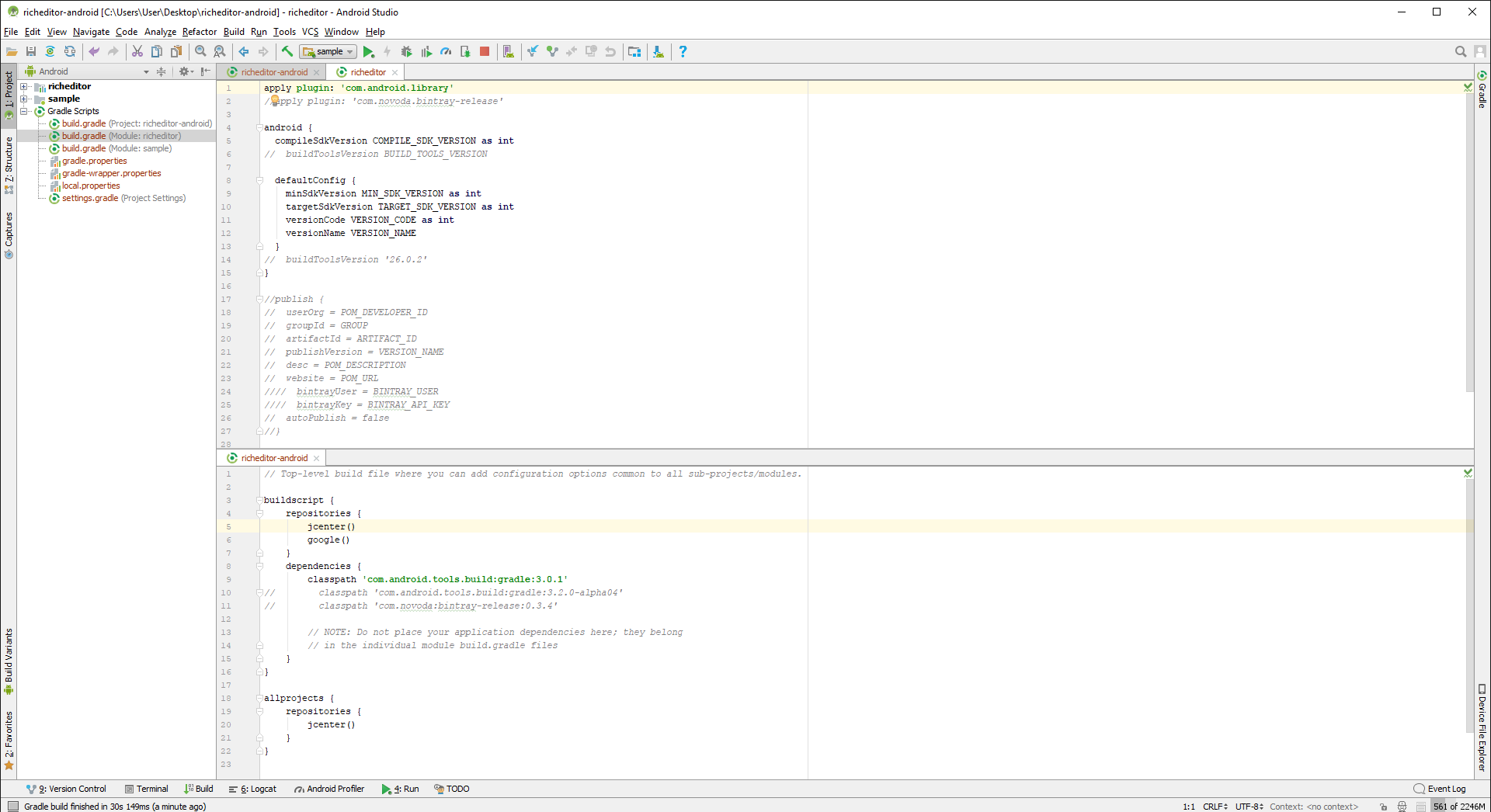Click the Undo arrow icon
This screenshot has width=1491, height=812.
tap(94, 51)
